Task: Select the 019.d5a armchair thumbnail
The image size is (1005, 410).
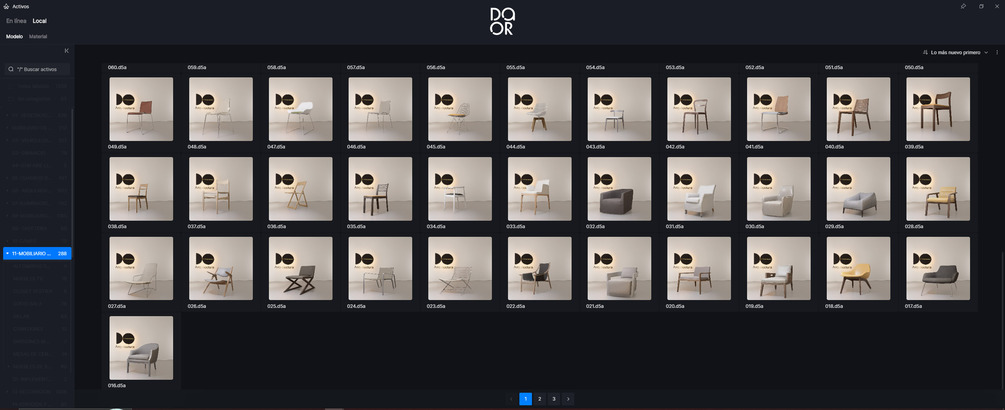Action: pos(779,268)
